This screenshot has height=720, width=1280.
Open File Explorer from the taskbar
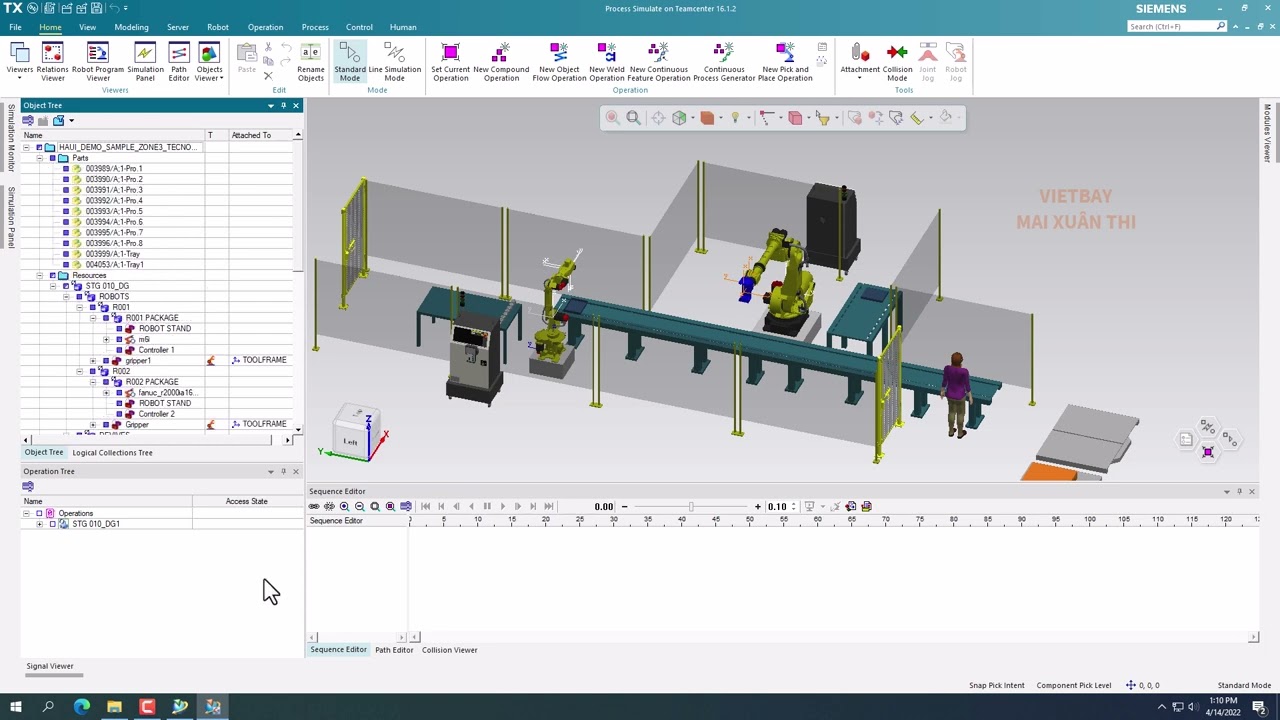(x=114, y=707)
